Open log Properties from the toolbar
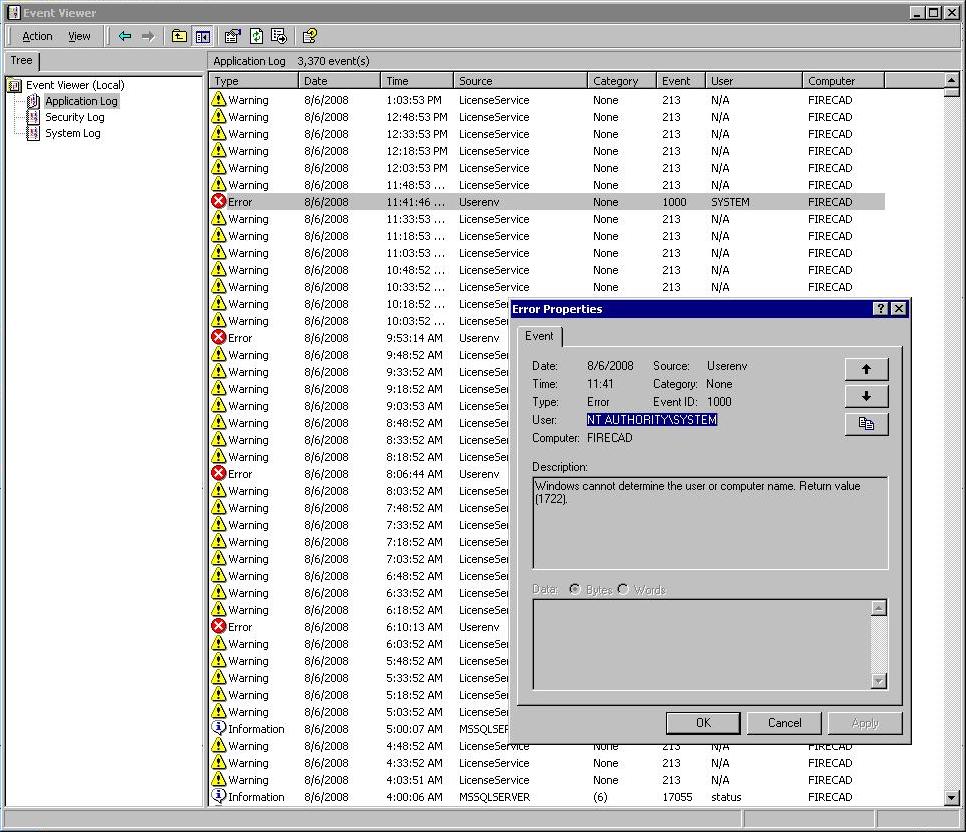The width and height of the screenshot is (966, 832). pos(233,36)
